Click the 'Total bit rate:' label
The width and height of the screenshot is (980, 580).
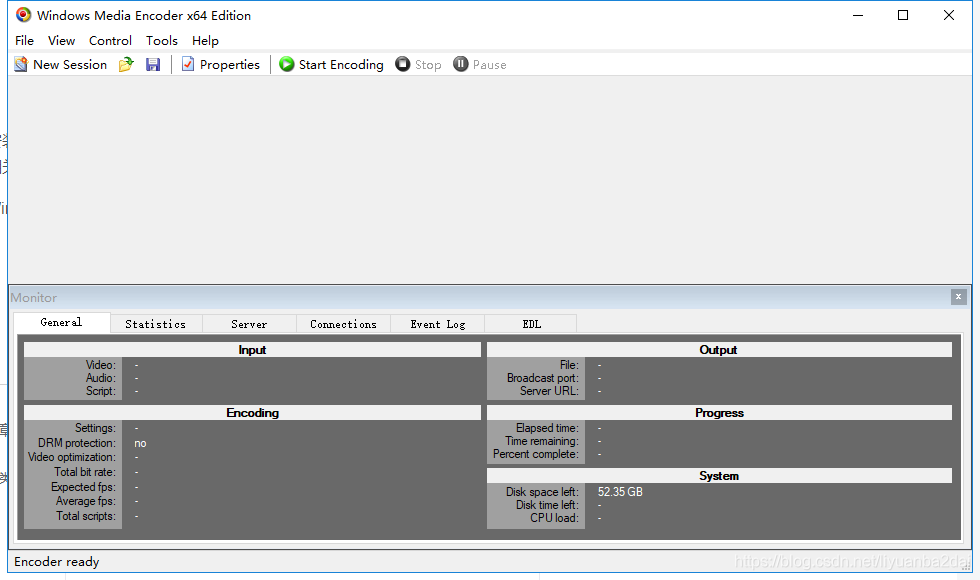(85, 472)
